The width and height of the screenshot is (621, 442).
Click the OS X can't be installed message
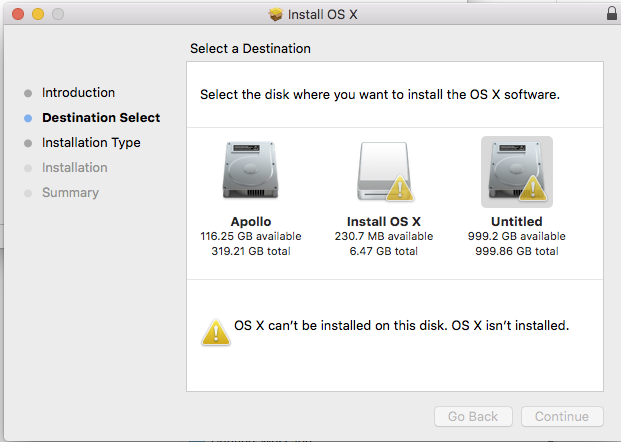pos(401,326)
